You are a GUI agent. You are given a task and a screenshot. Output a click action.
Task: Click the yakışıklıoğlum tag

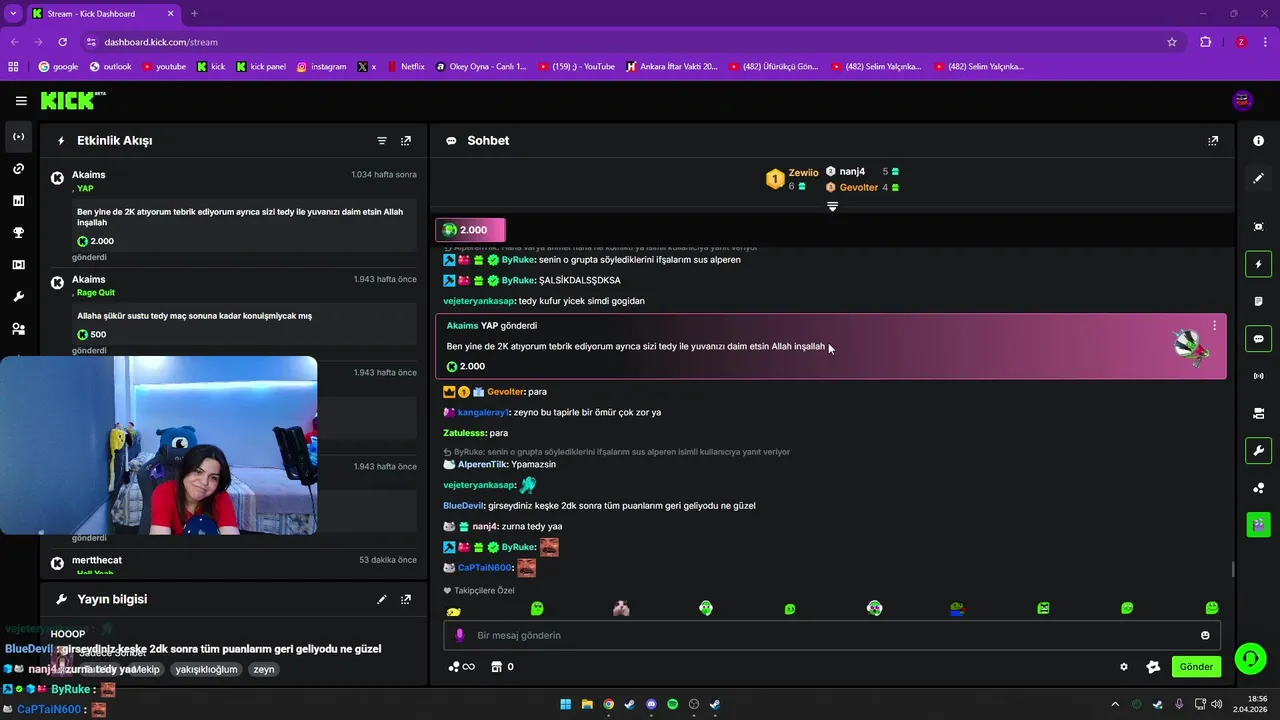pos(207,670)
